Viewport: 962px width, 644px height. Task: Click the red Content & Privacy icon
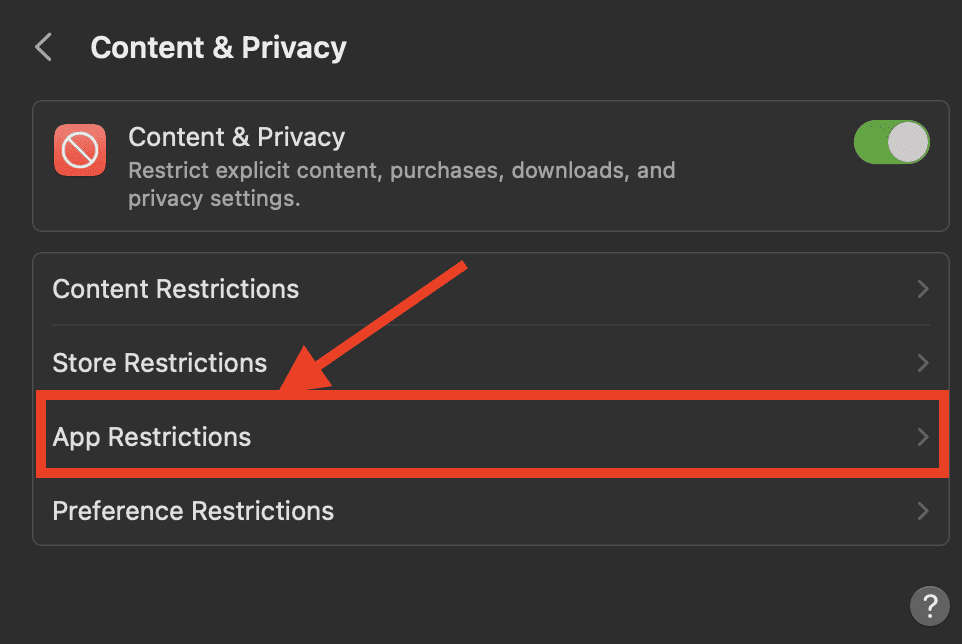click(x=80, y=151)
